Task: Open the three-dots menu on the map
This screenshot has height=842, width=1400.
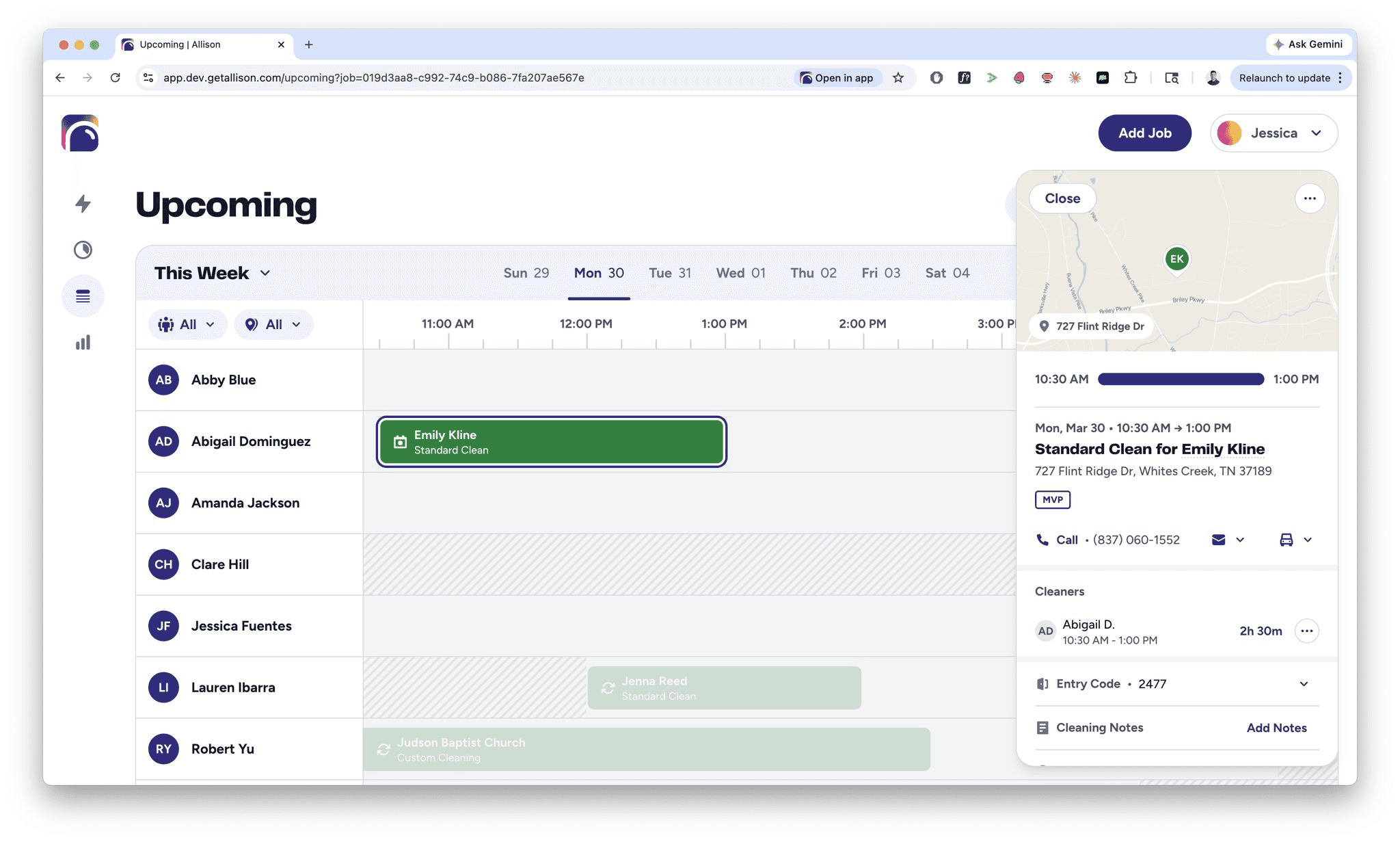Action: [1309, 198]
